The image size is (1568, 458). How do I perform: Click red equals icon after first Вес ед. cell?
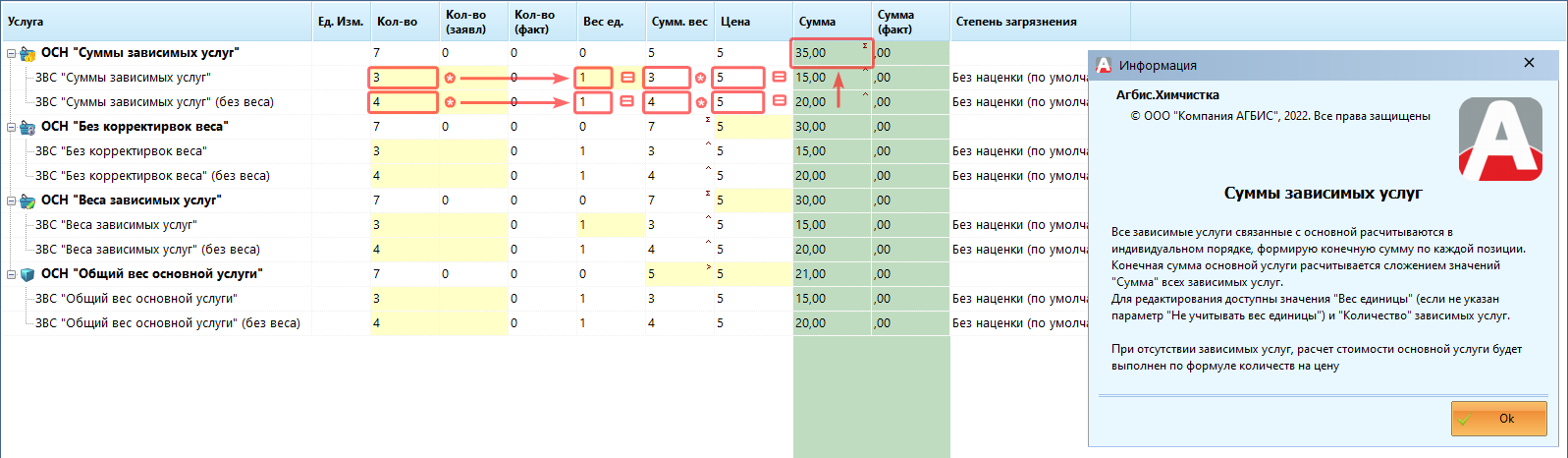pos(627,78)
